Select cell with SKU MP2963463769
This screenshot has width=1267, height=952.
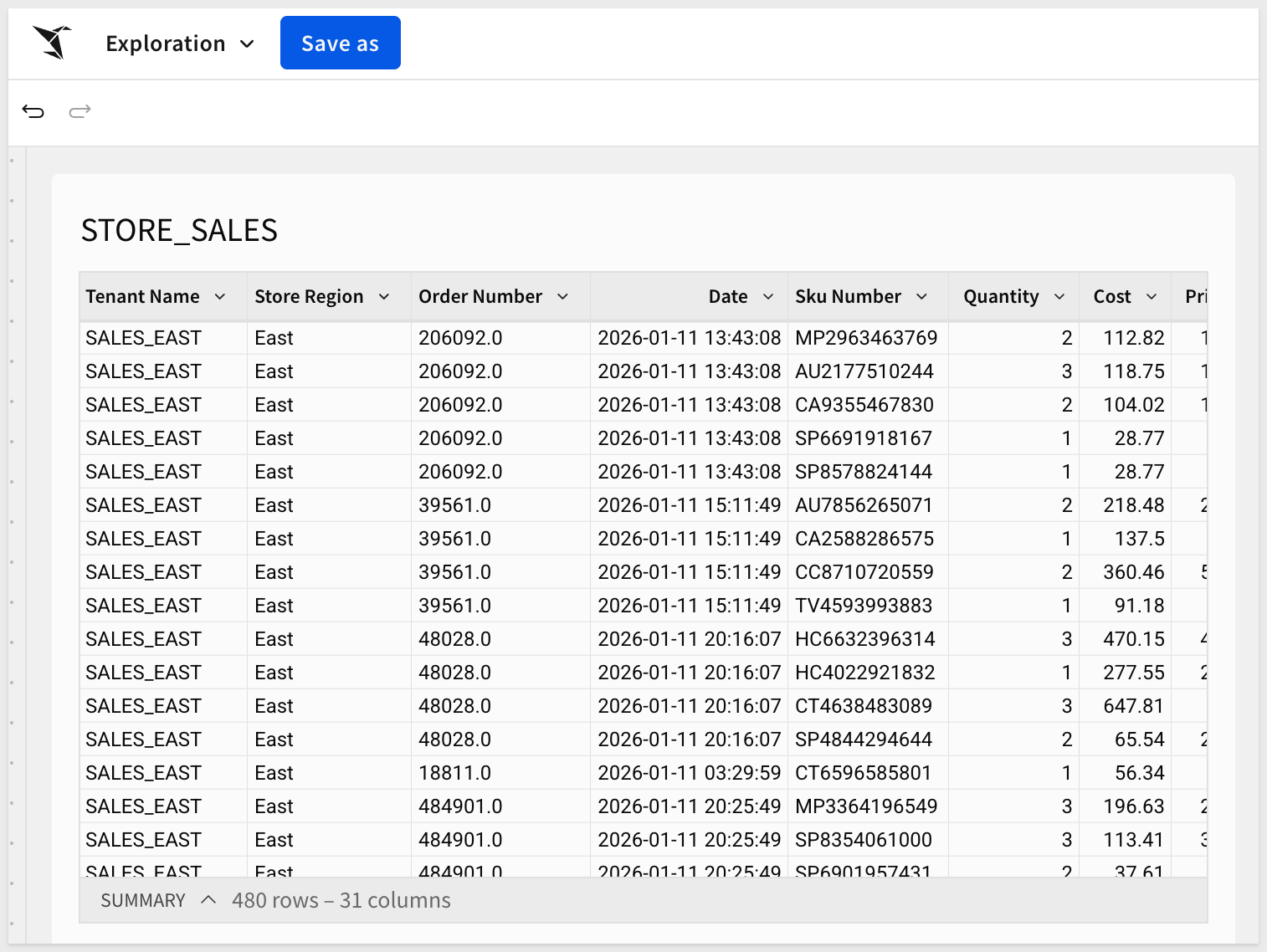(866, 338)
